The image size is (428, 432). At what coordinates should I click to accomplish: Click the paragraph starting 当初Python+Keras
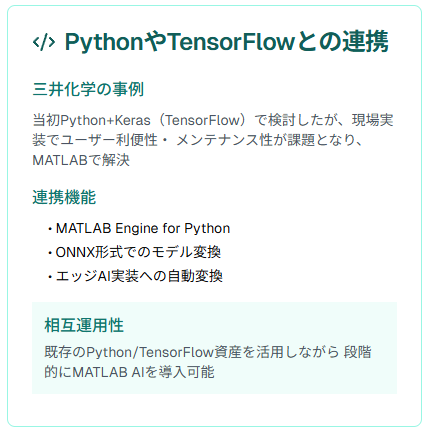point(213,140)
